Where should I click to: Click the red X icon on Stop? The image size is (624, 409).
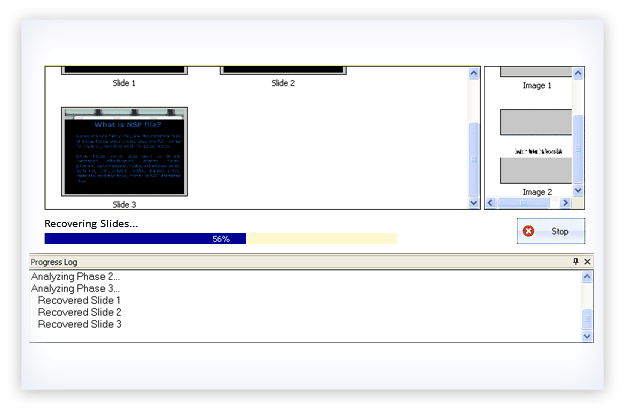[x=529, y=231]
